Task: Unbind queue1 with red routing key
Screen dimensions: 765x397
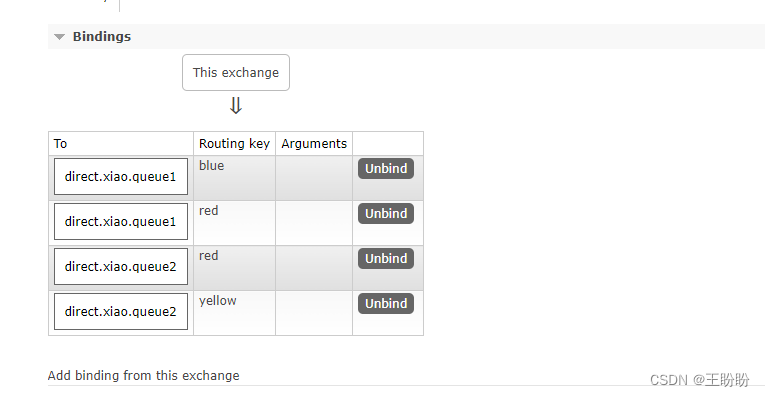Action: coord(386,214)
